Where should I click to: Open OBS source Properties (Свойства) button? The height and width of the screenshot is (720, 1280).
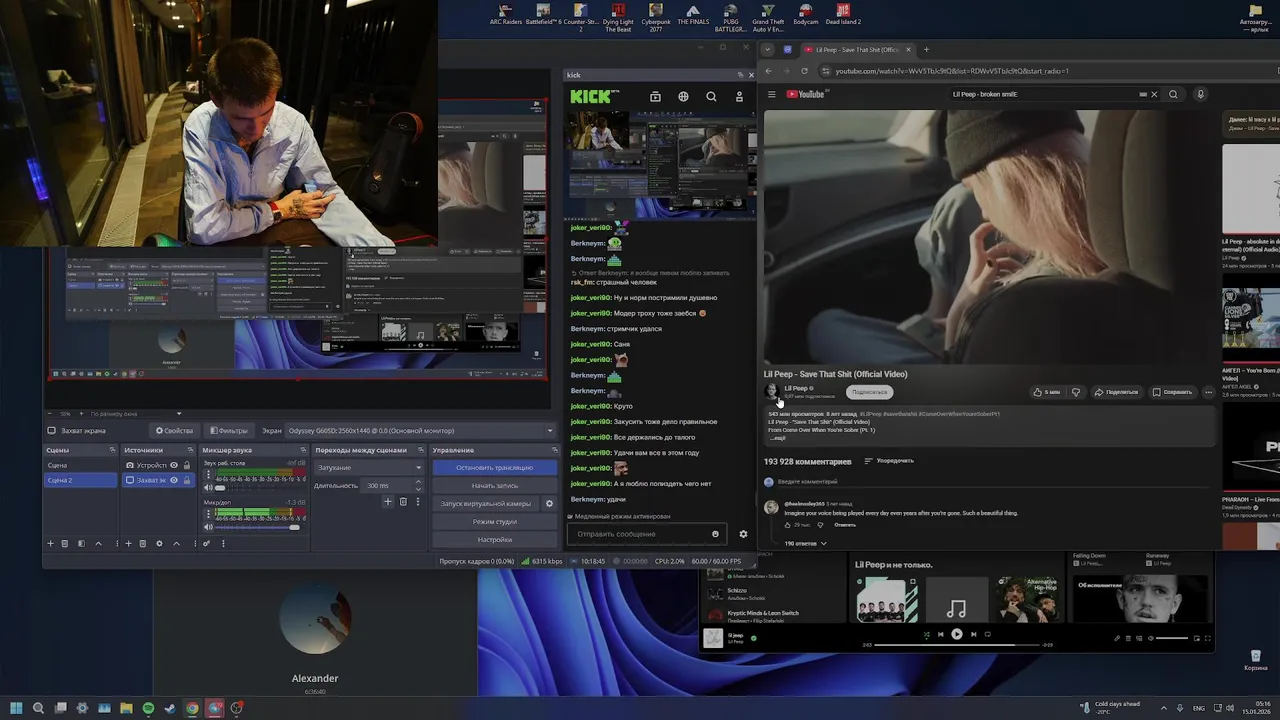coord(174,431)
